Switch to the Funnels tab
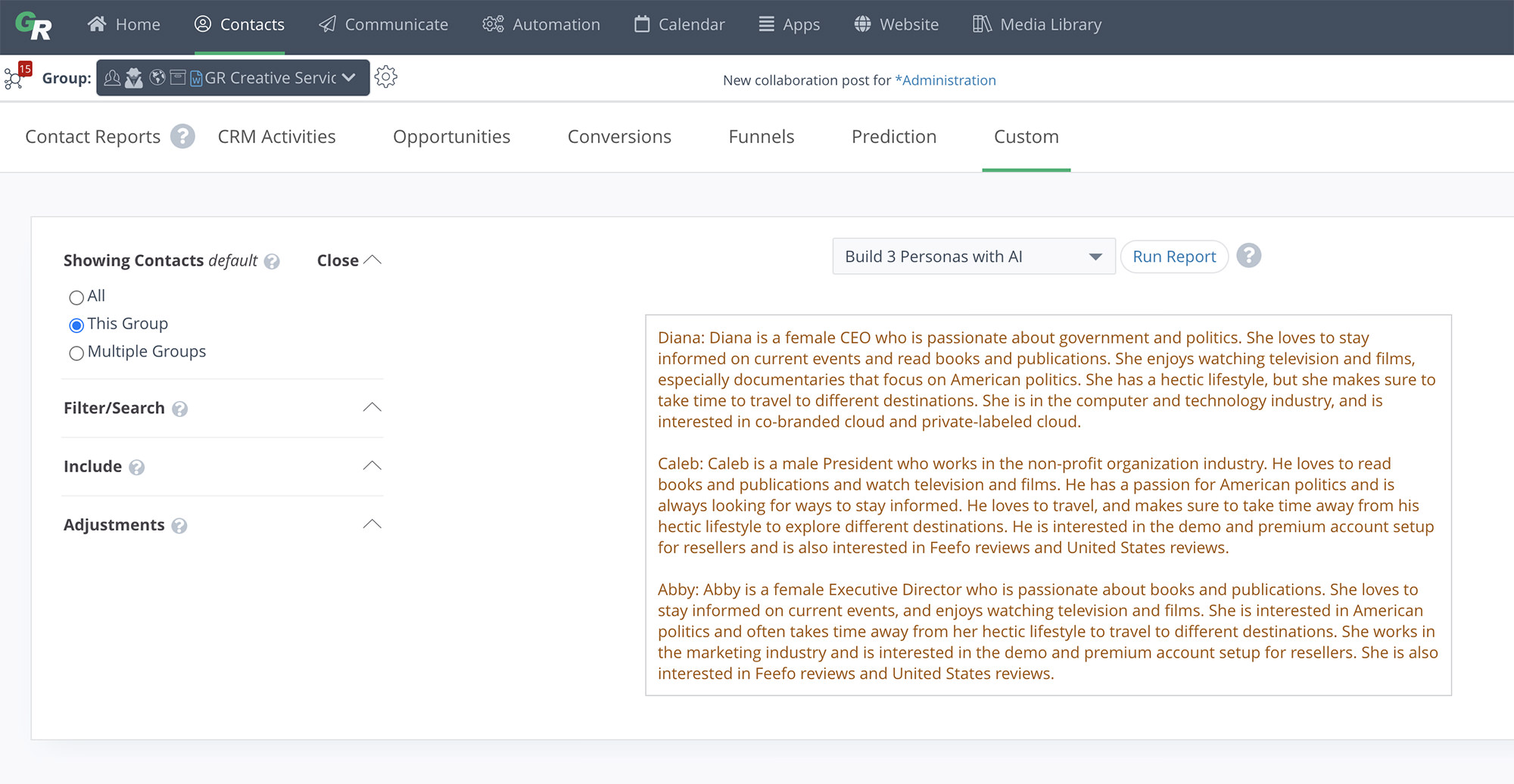This screenshot has height=784, width=1514. (x=761, y=136)
